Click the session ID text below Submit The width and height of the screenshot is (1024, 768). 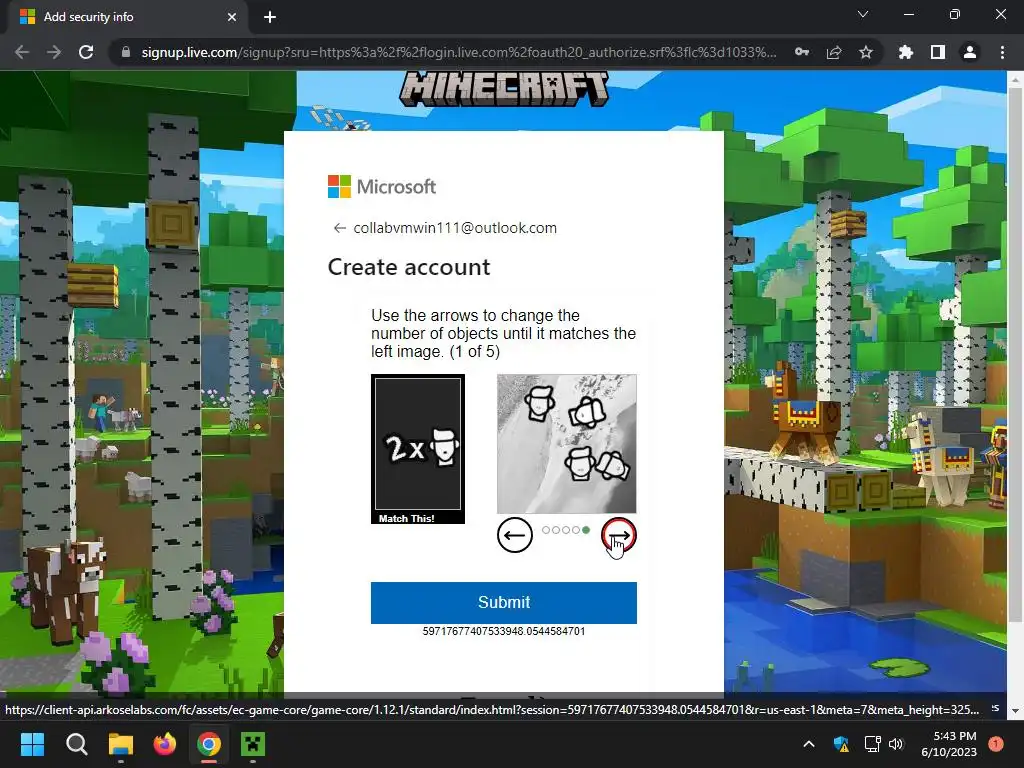(x=504, y=631)
